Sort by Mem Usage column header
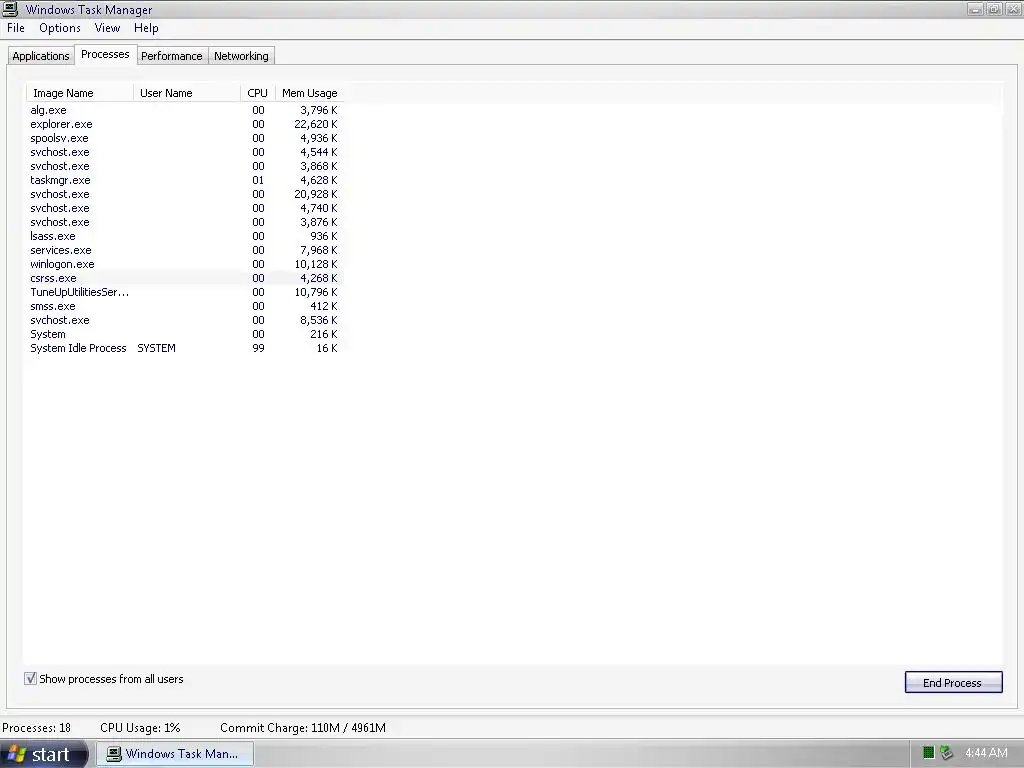Screen dimensions: 1024x768 [x=310, y=93]
